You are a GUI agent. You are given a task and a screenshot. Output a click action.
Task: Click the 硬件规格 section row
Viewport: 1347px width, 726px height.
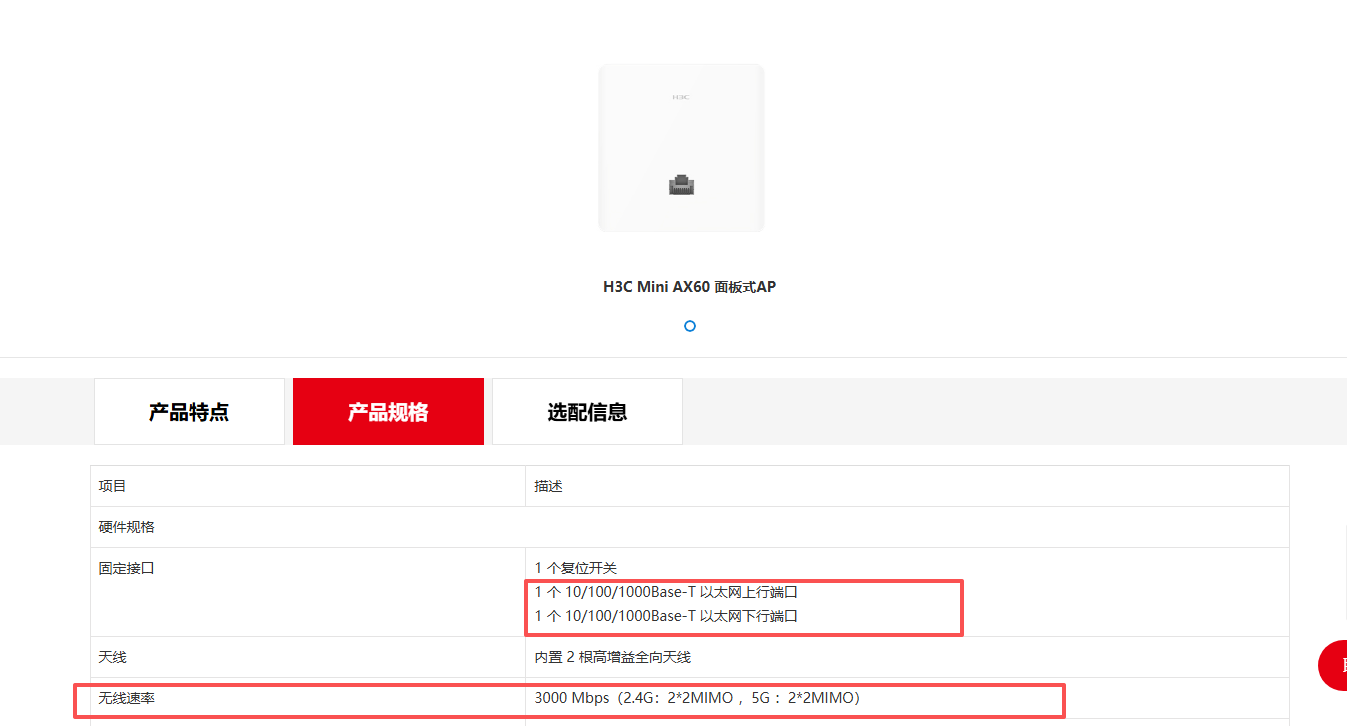click(689, 527)
